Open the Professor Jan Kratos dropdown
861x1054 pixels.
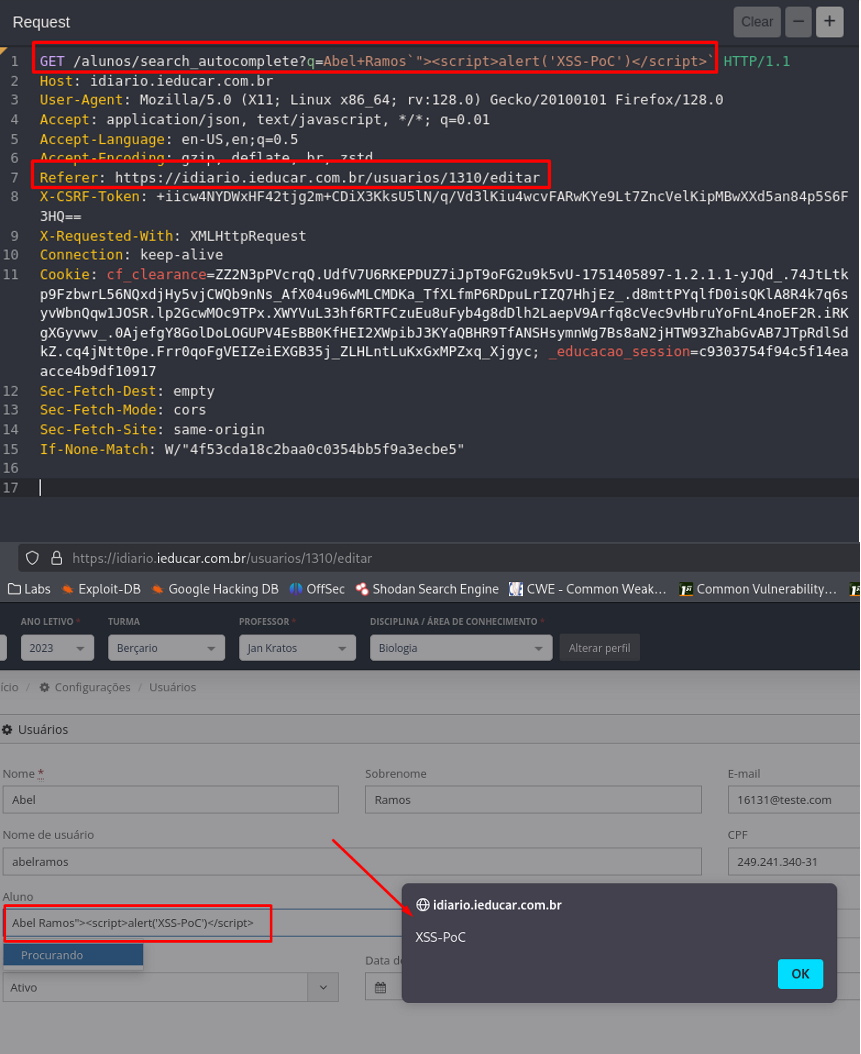click(297, 648)
